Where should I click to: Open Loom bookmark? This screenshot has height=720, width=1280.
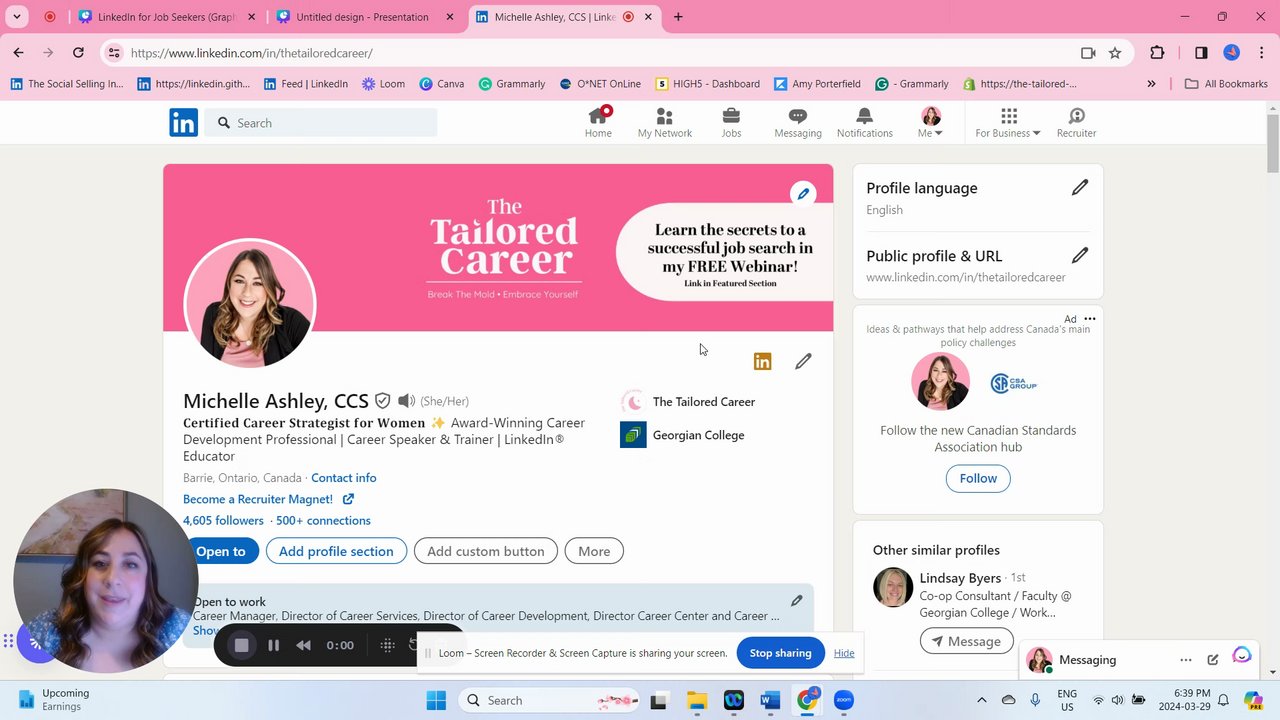click(383, 84)
